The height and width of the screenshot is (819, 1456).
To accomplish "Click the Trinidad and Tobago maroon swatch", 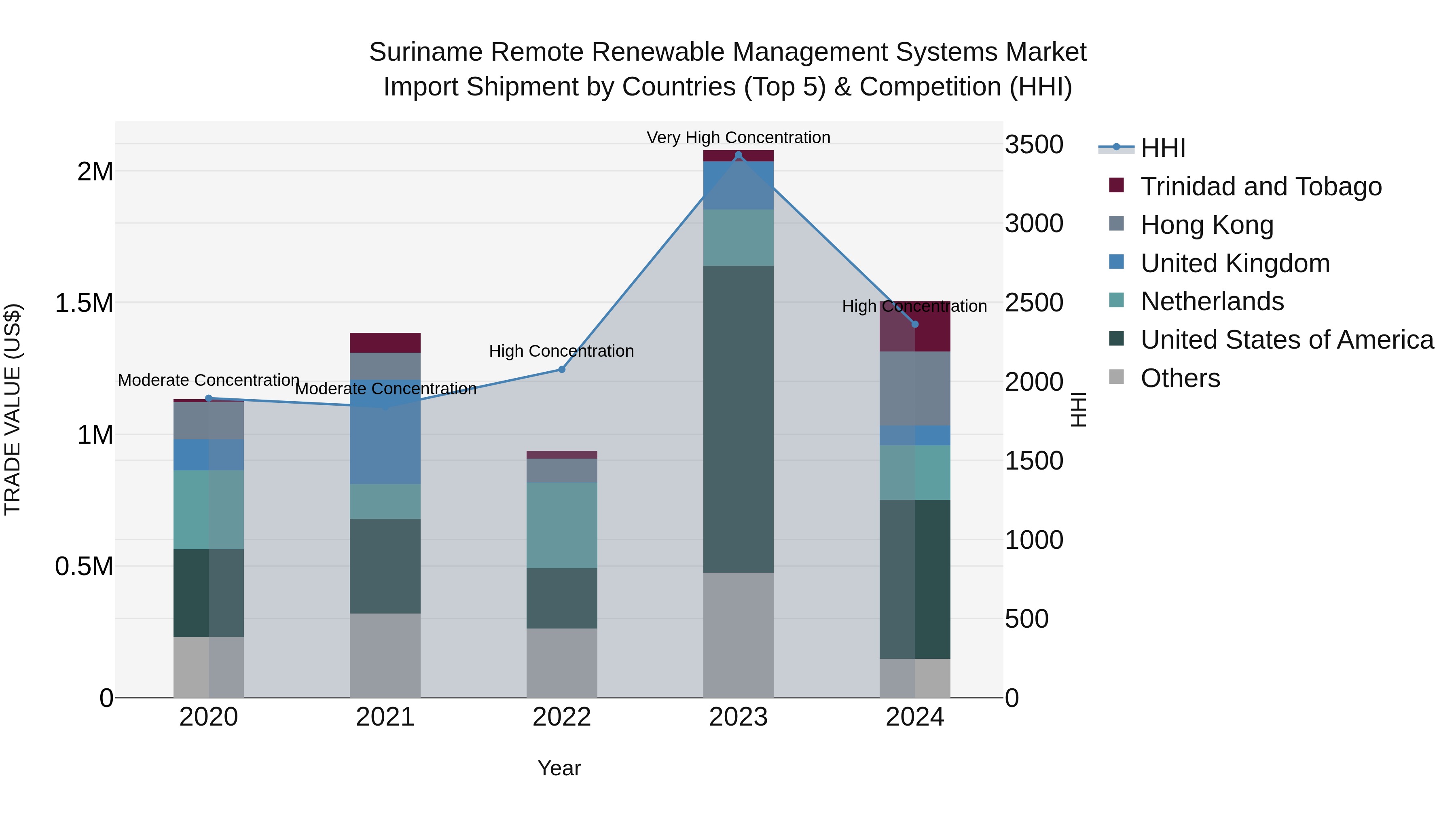I will point(1116,185).
